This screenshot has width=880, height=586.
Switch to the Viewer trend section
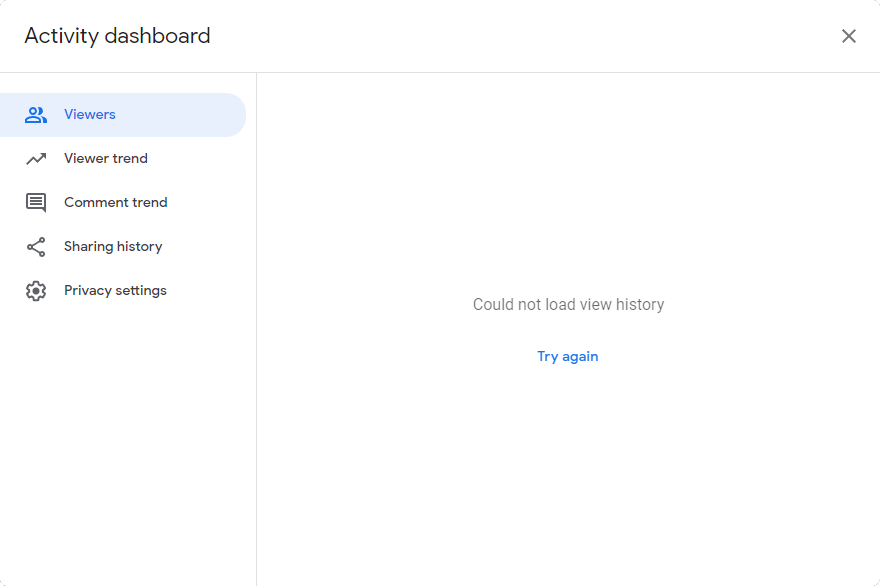pyautogui.click(x=105, y=158)
